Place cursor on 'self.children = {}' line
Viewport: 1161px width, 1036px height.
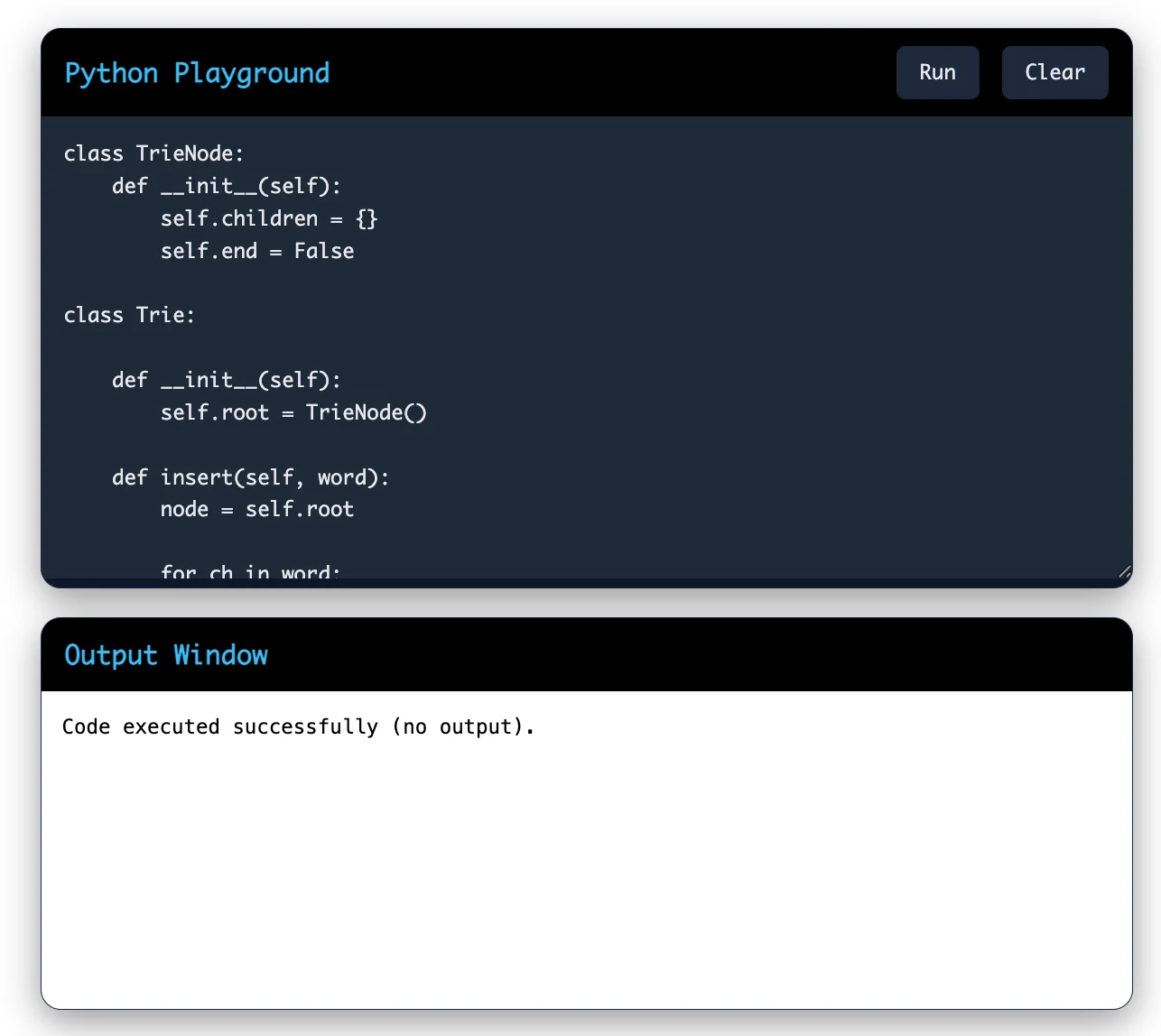(x=269, y=218)
